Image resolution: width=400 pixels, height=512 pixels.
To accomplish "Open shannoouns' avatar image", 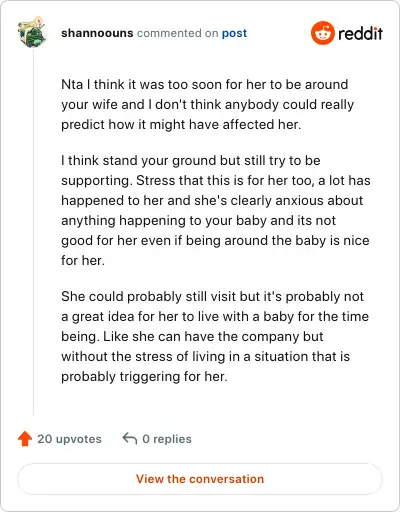I will (32, 32).
